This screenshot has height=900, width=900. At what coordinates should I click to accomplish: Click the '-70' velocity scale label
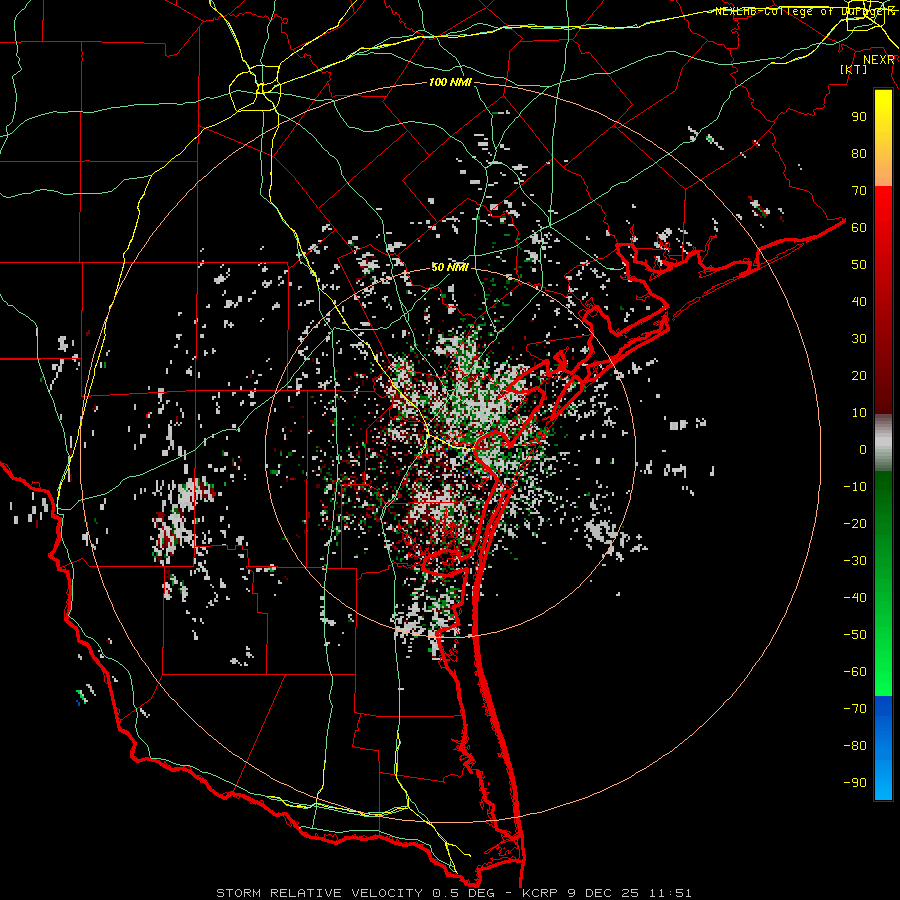click(x=855, y=709)
